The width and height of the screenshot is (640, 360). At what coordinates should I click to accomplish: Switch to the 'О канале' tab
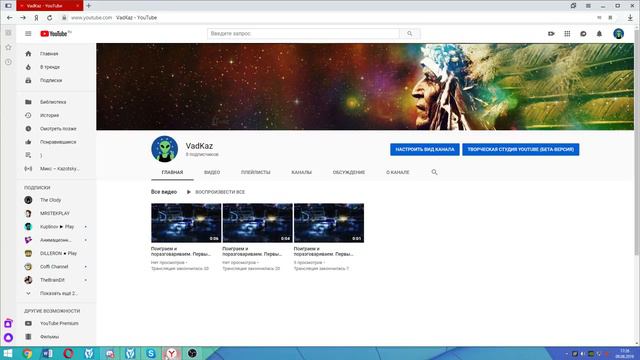click(398, 172)
